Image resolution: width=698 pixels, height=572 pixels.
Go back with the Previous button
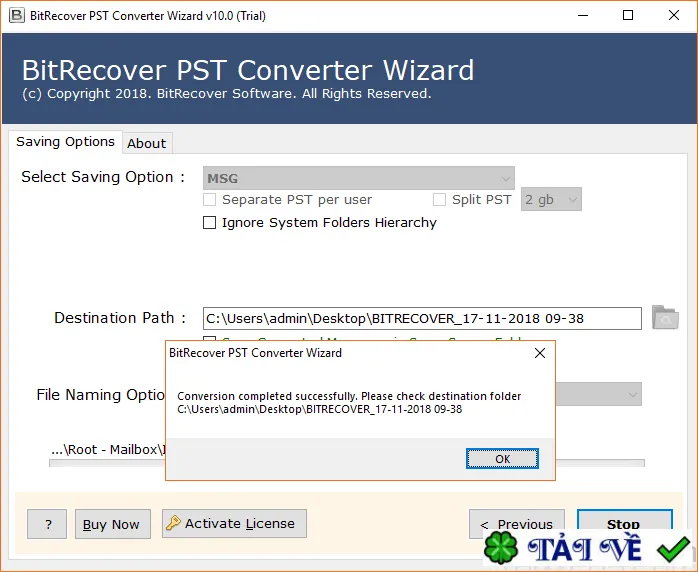point(517,523)
